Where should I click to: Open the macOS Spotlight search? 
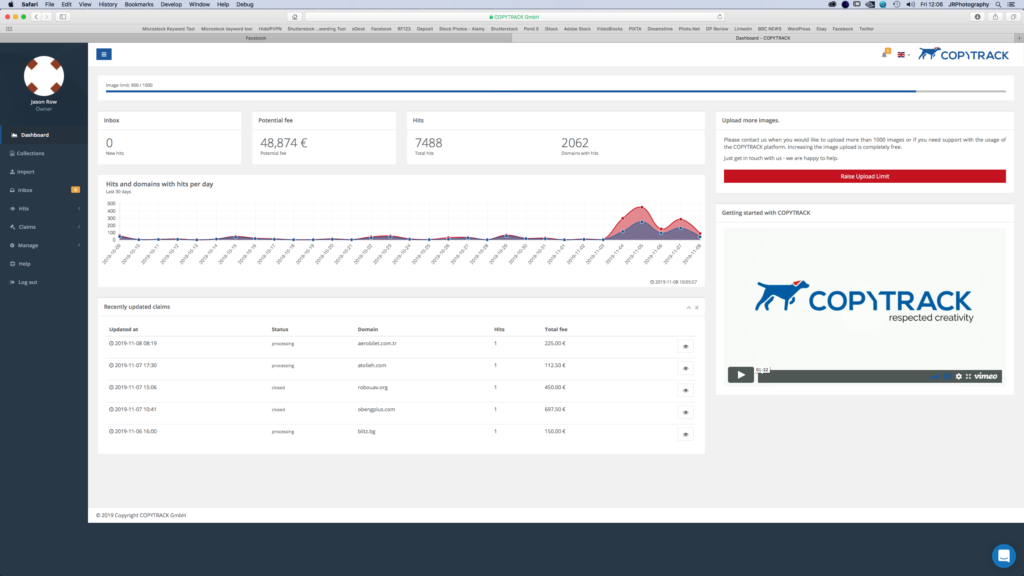pos(998,5)
